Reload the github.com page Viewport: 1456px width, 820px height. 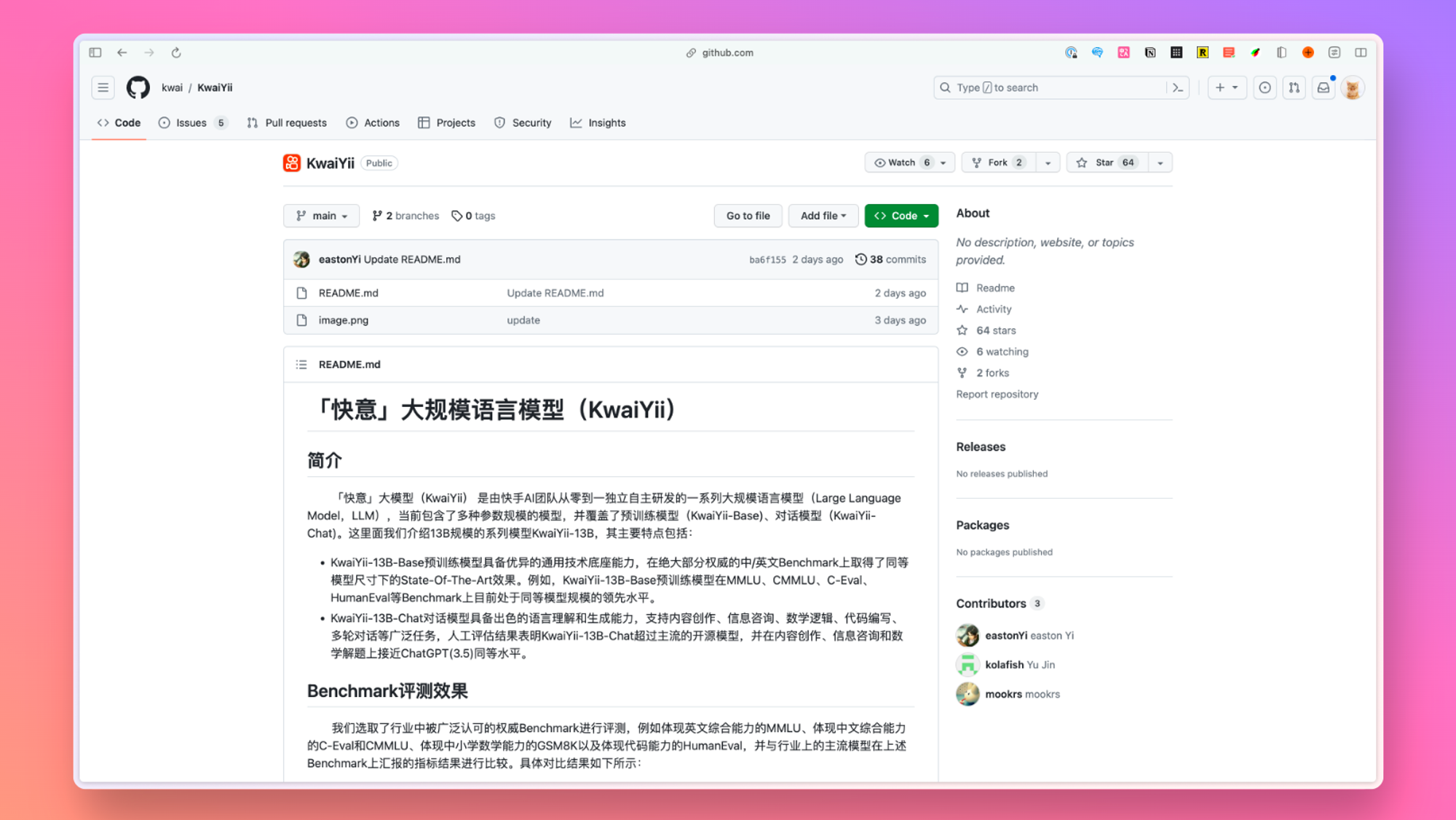[x=176, y=52]
